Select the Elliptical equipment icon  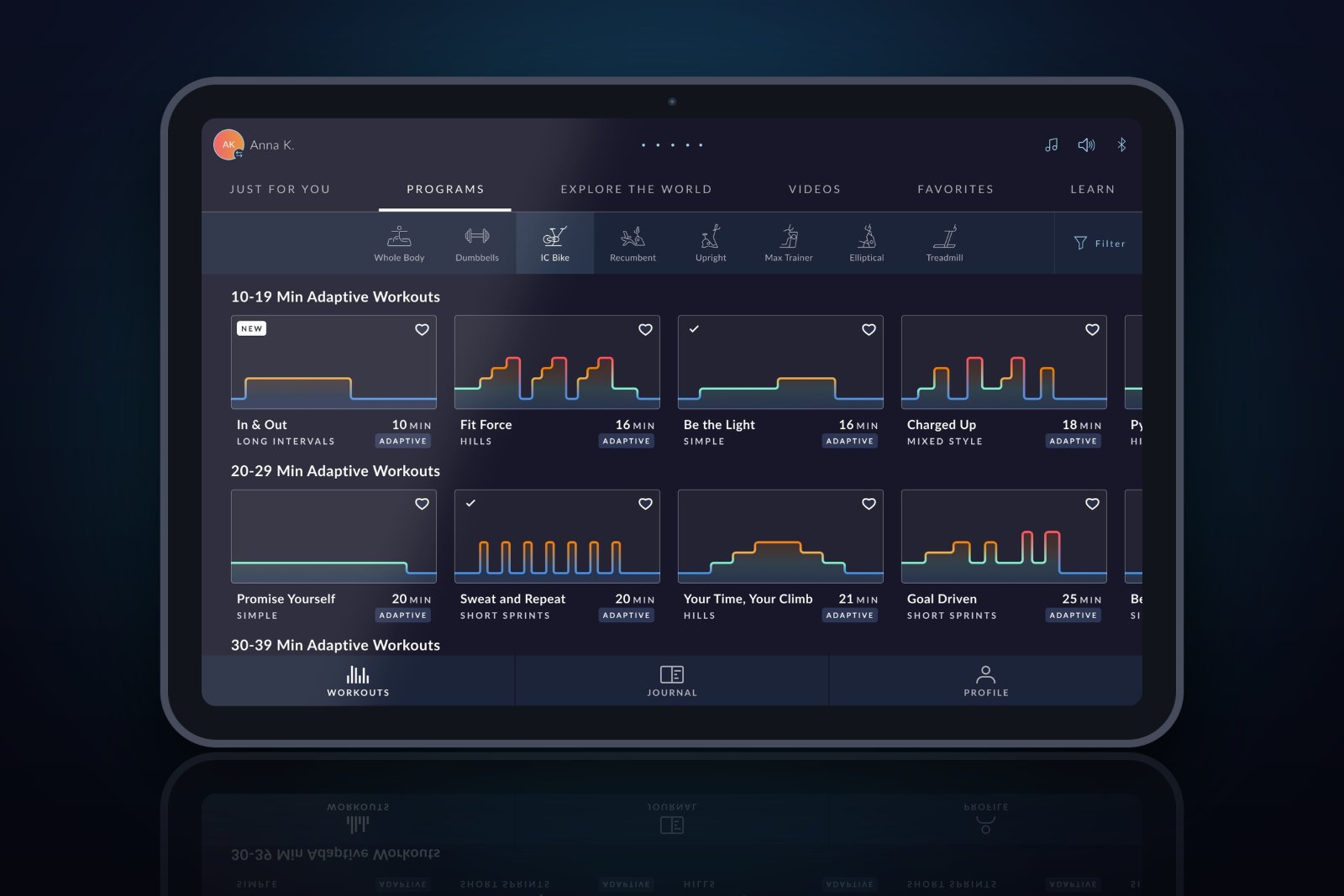click(867, 244)
